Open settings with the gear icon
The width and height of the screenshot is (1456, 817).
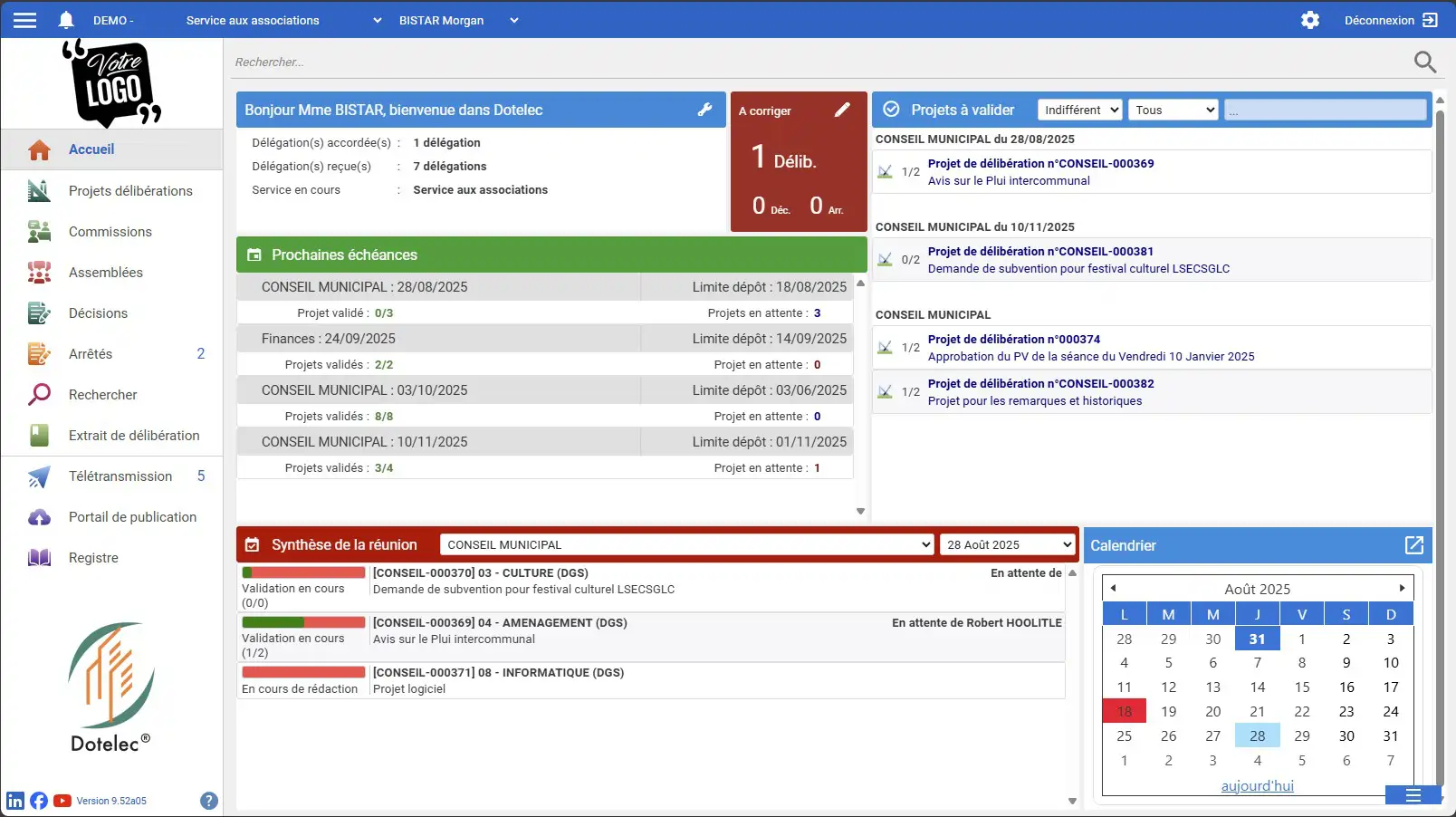pyautogui.click(x=1309, y=20)
